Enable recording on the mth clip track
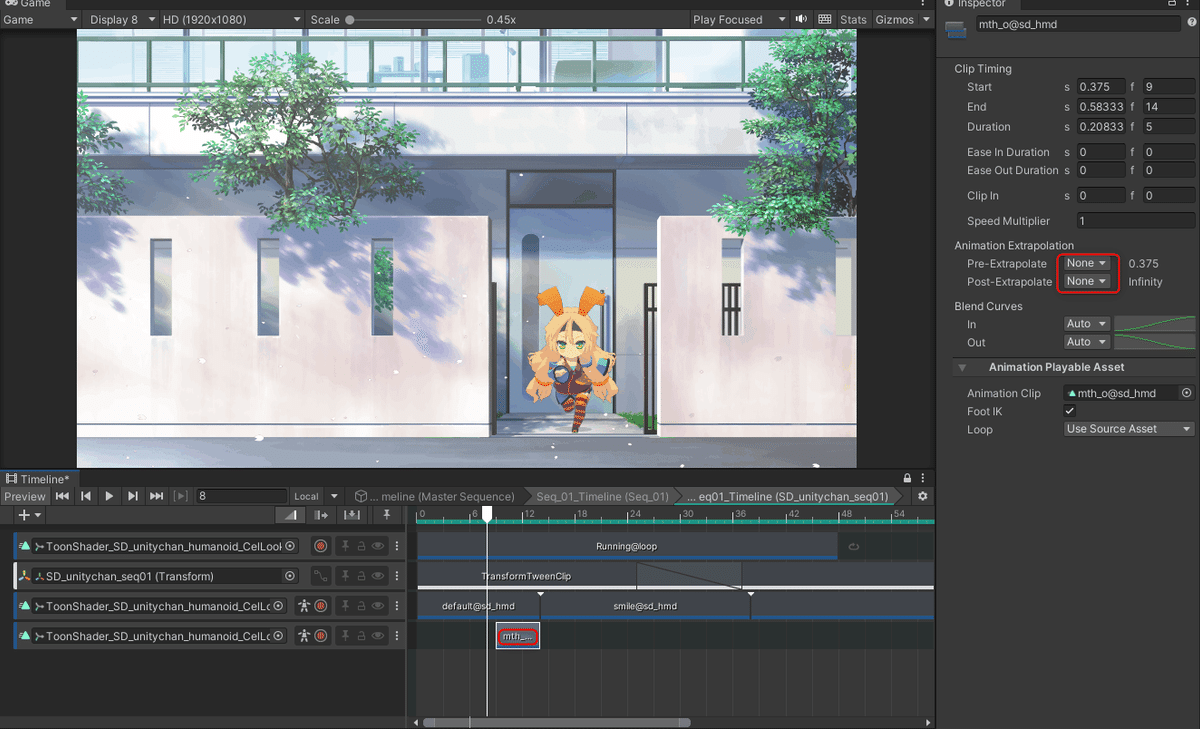This screenshot has height=729, width=1200. pyautogui.click(x=321, y=636)
